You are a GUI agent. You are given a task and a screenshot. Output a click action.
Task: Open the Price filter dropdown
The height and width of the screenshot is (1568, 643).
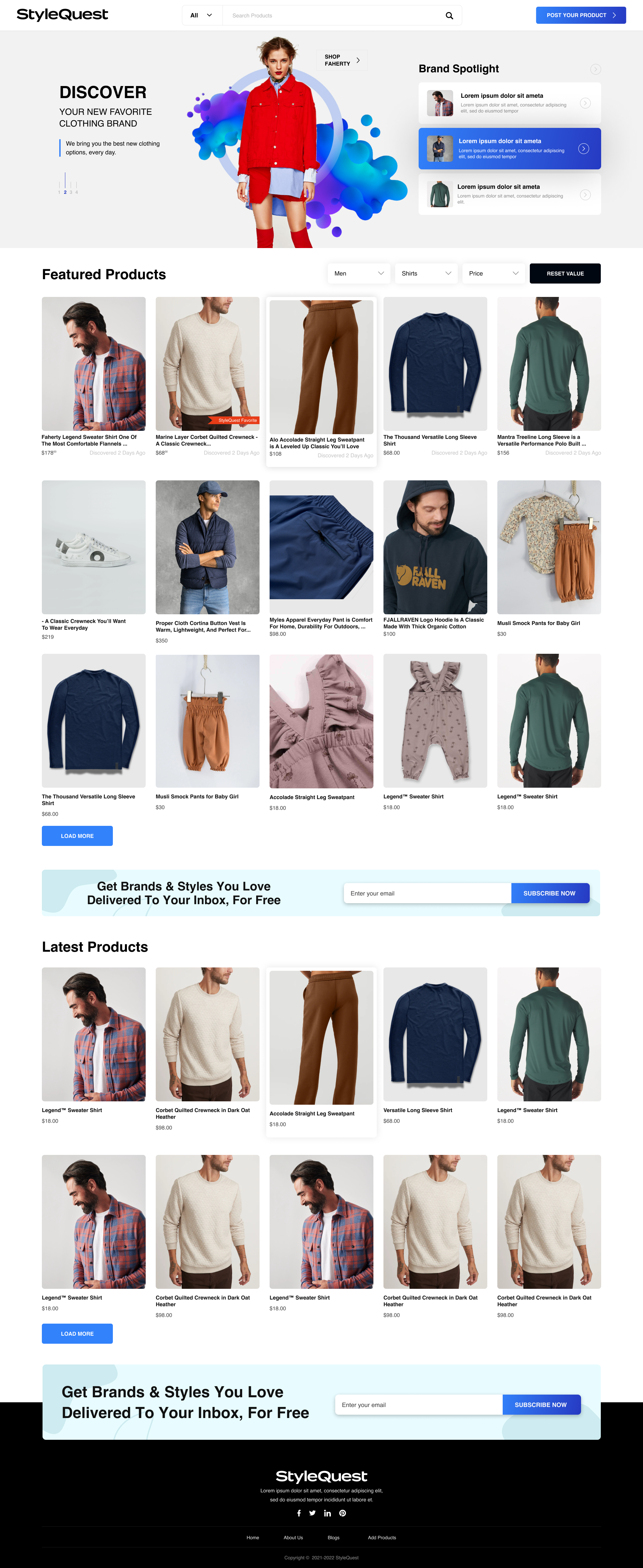[x=494, y=273]
